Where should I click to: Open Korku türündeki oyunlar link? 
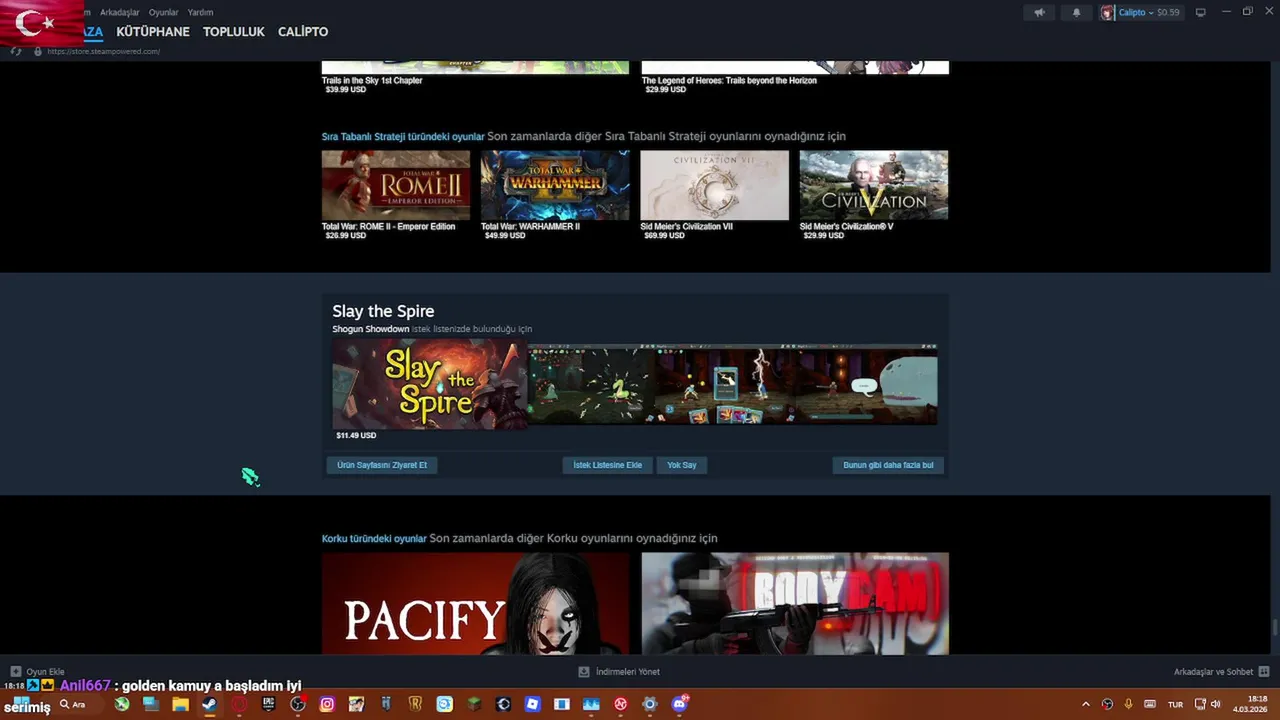tap(374, 538)
